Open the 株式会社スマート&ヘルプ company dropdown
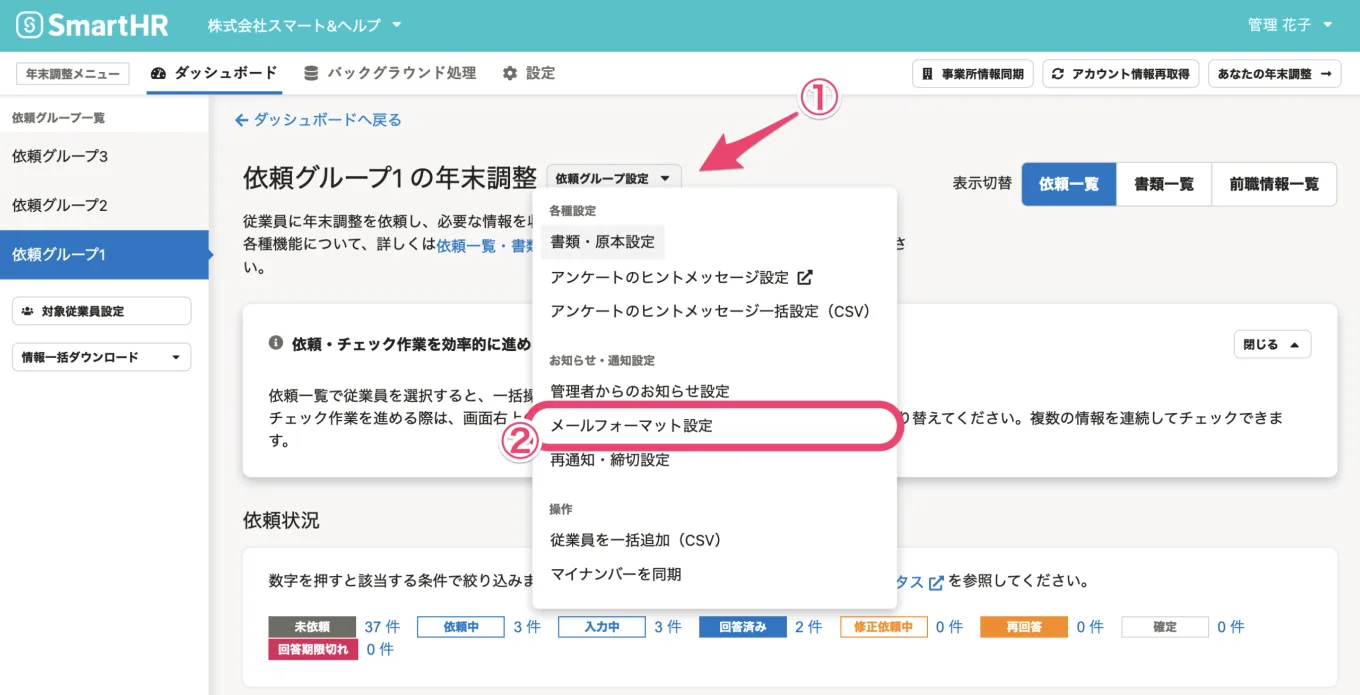Viewport: 1360px width, 695px height. tap(304, 25)
